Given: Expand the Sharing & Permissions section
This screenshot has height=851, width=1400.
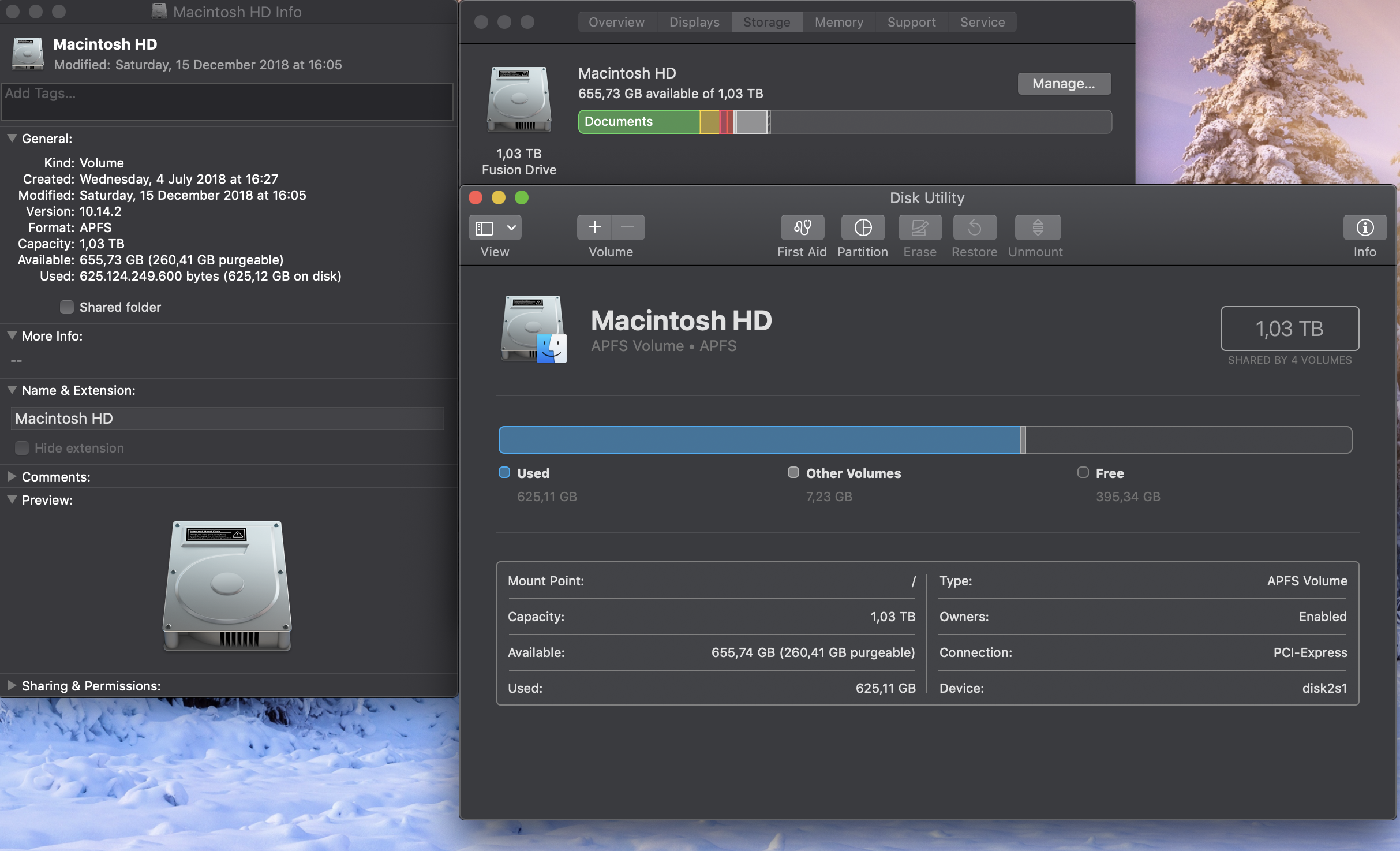Looking at the screenshot, I should (12, 685).
